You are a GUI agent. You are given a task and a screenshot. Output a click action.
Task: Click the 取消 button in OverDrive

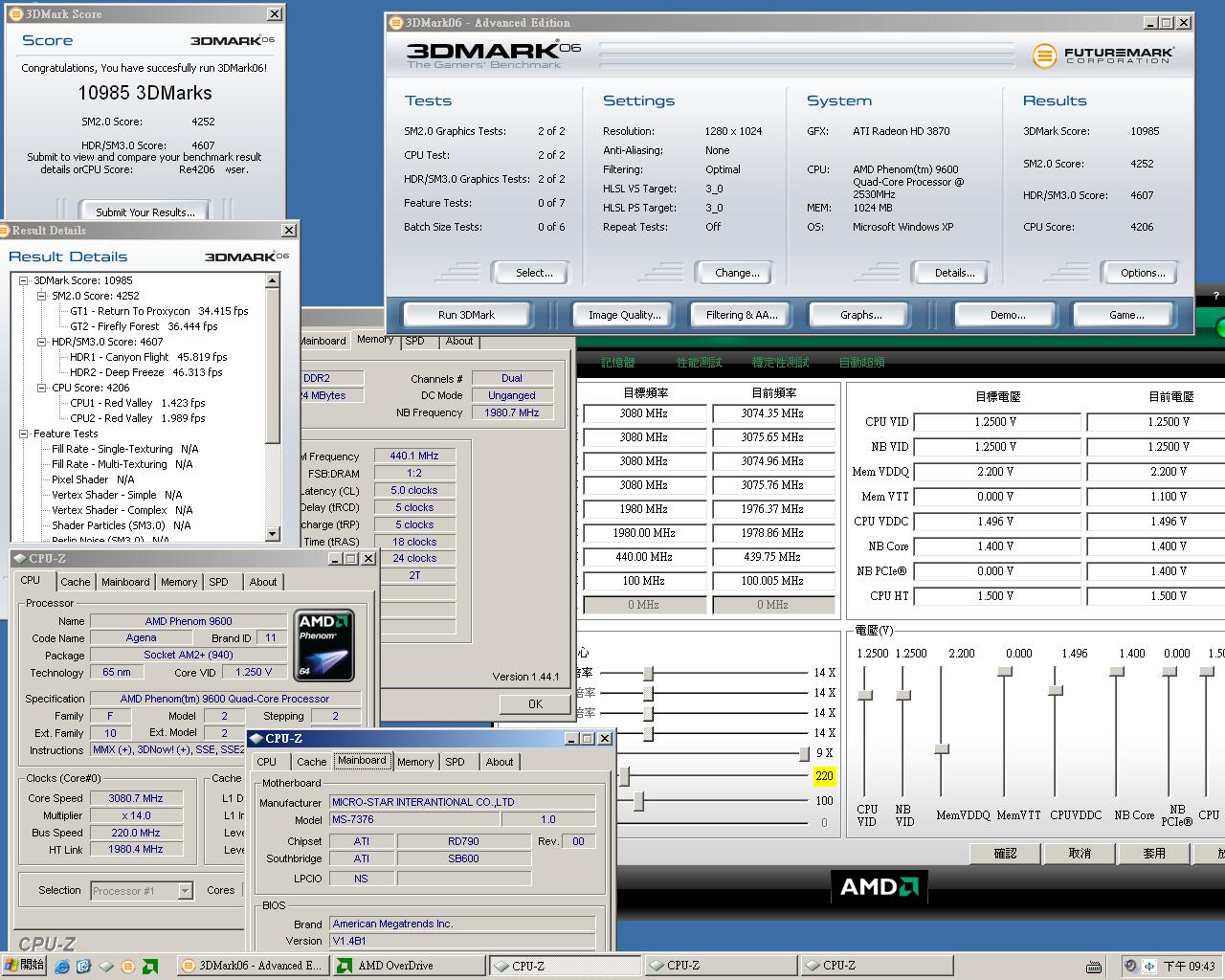1080,854
